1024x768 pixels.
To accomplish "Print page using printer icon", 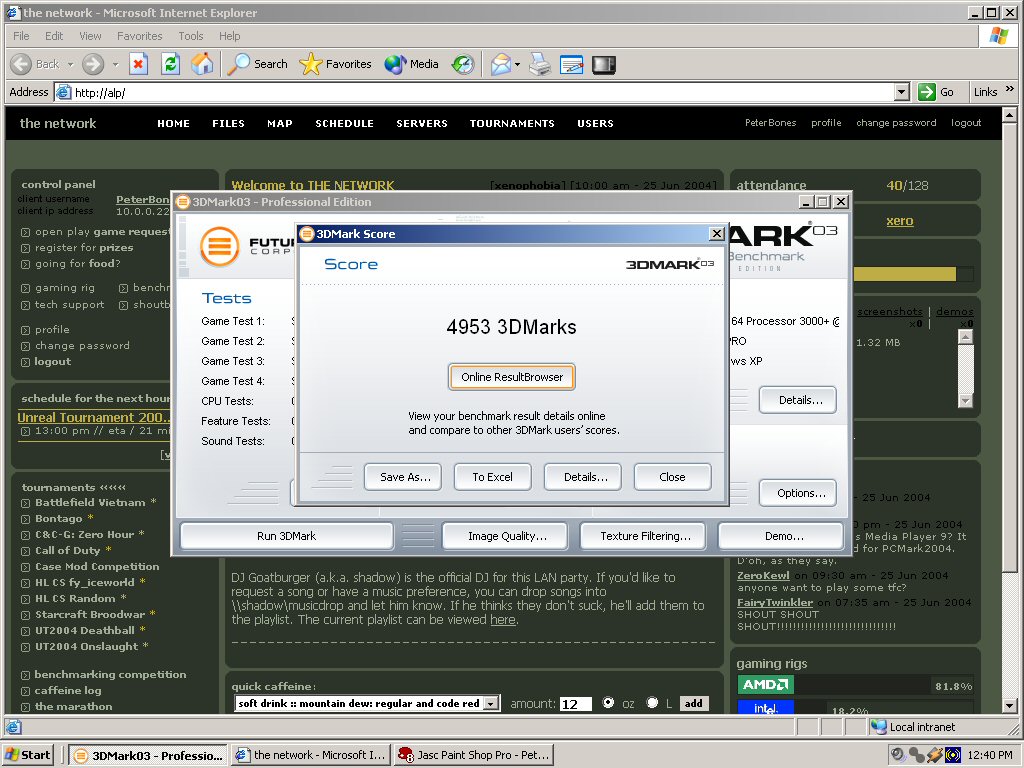I will [x=540, y=64].
